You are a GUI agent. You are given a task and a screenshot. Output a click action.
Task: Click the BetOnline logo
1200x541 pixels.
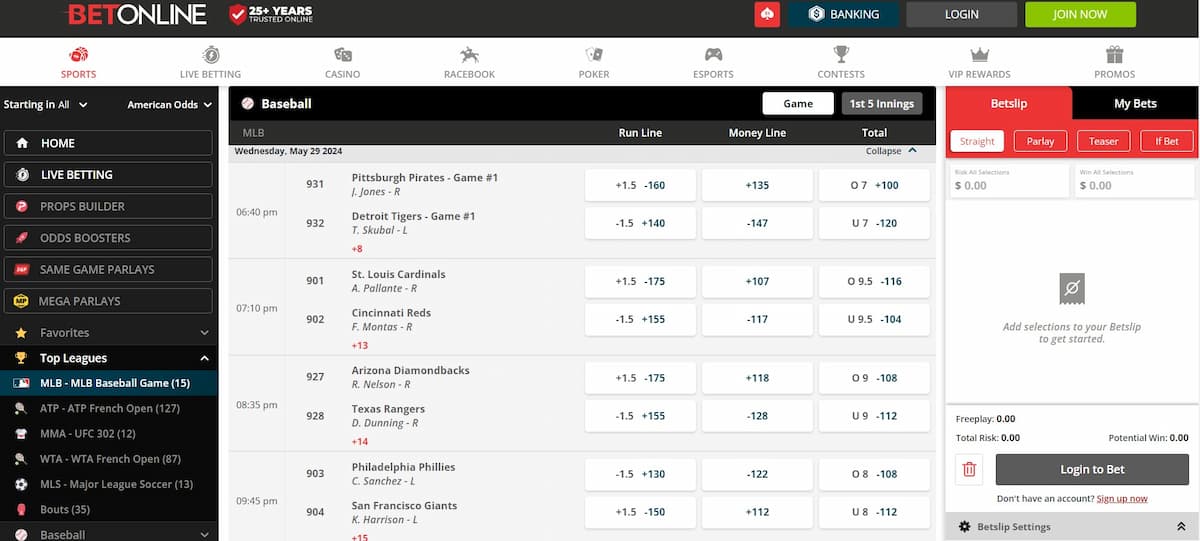(x=137, y=14)
